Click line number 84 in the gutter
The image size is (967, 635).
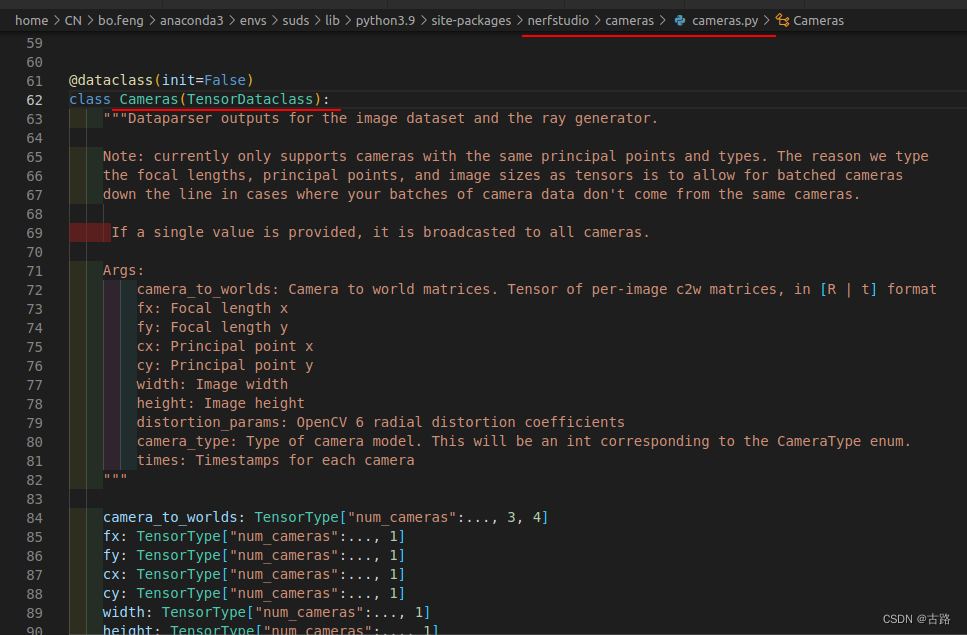[35, 518]
